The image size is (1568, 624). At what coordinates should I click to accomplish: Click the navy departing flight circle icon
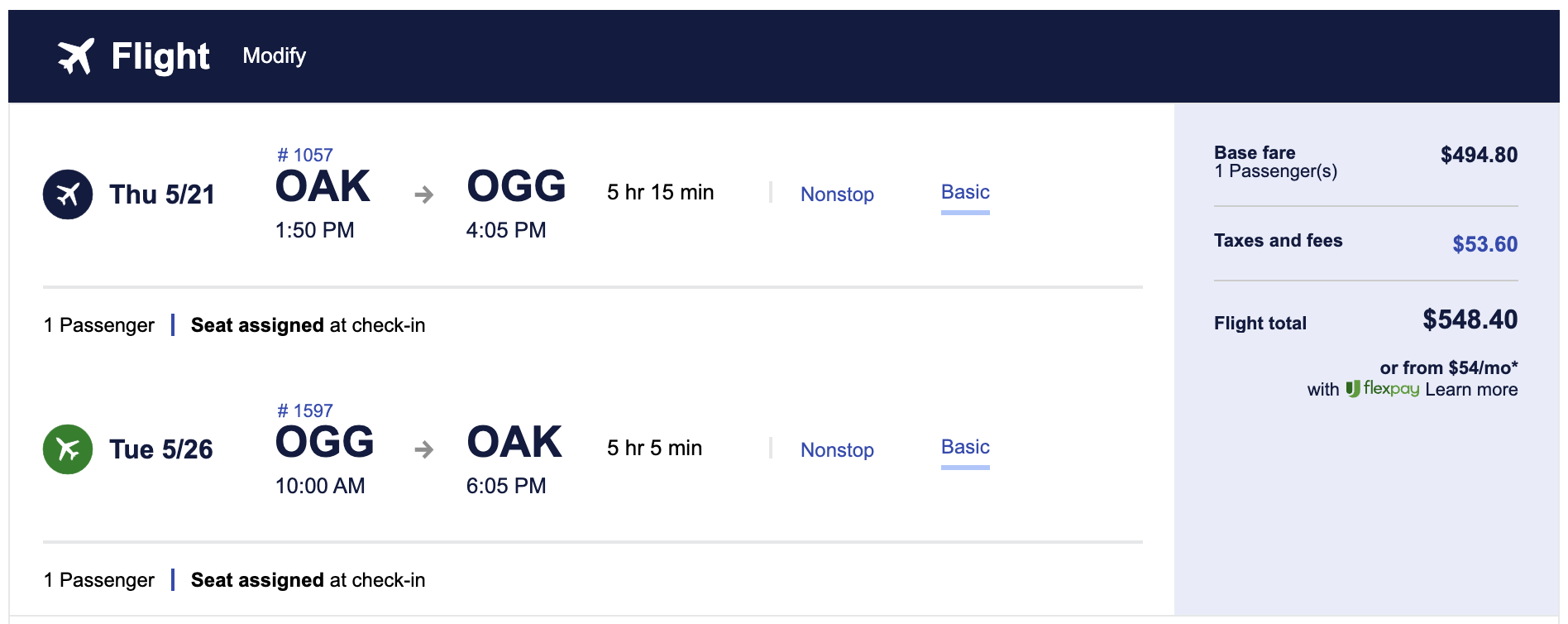click(68, 194)
